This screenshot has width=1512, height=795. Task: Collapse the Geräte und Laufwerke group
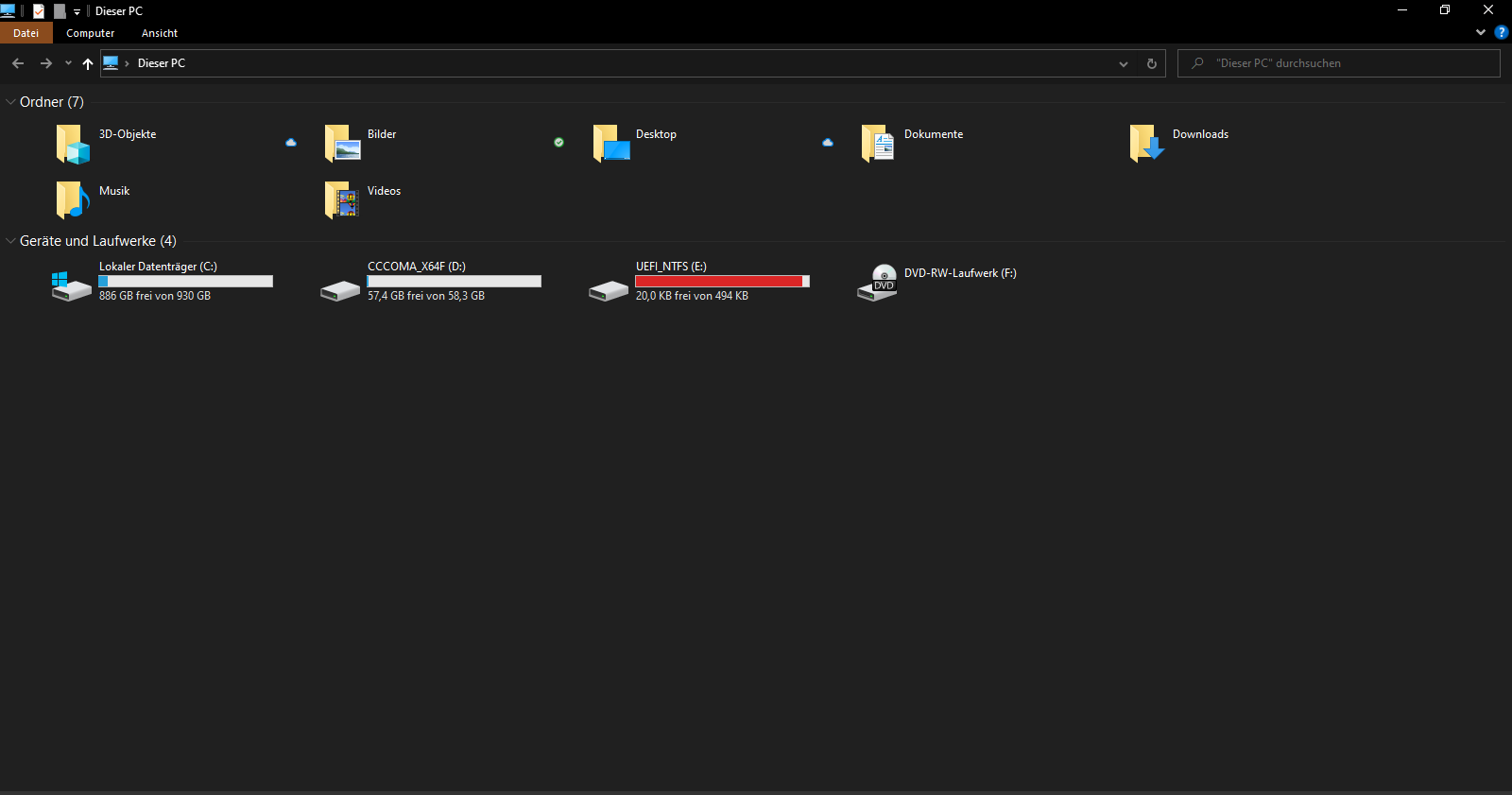coord(10,241)
